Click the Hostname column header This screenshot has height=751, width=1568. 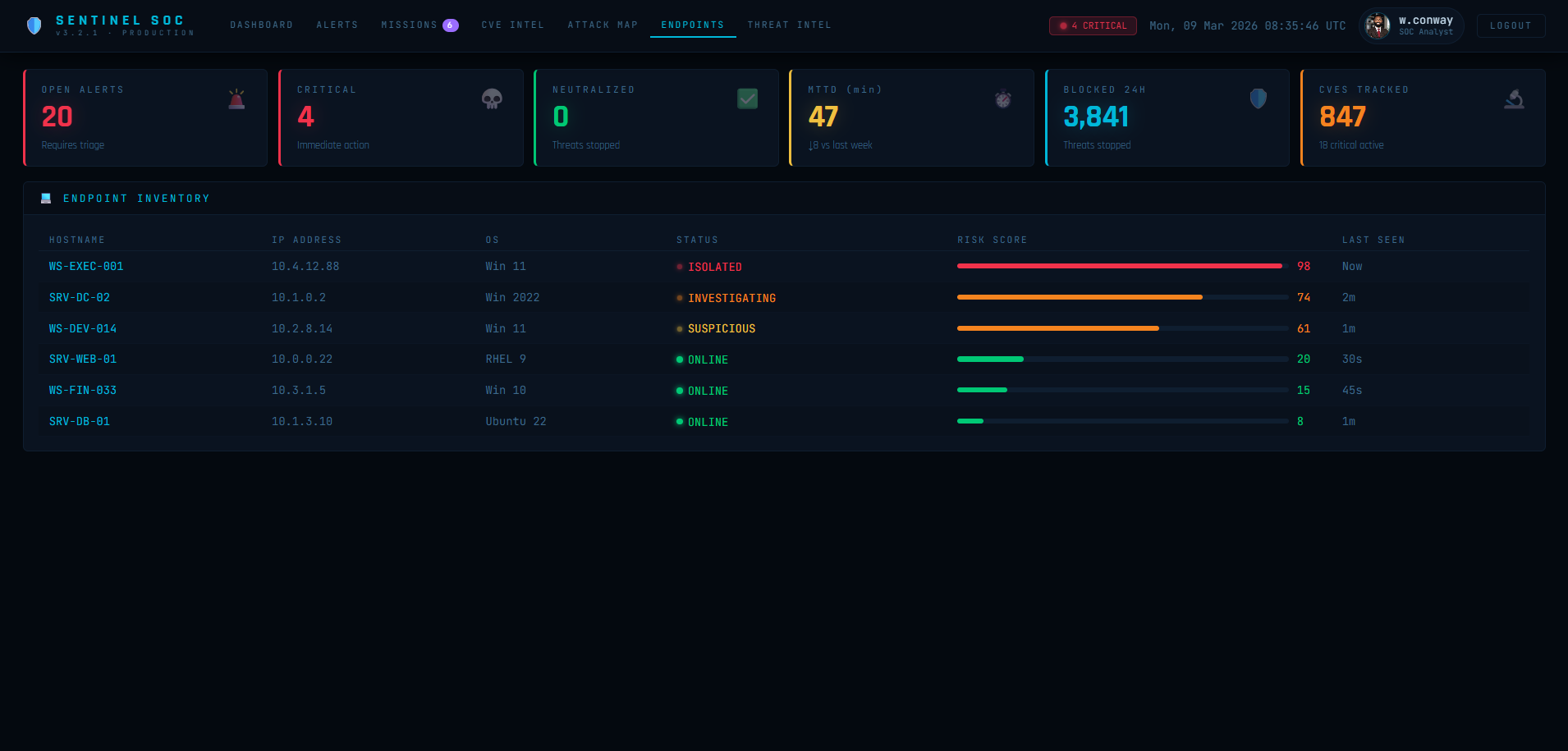[x=77, y=240]
